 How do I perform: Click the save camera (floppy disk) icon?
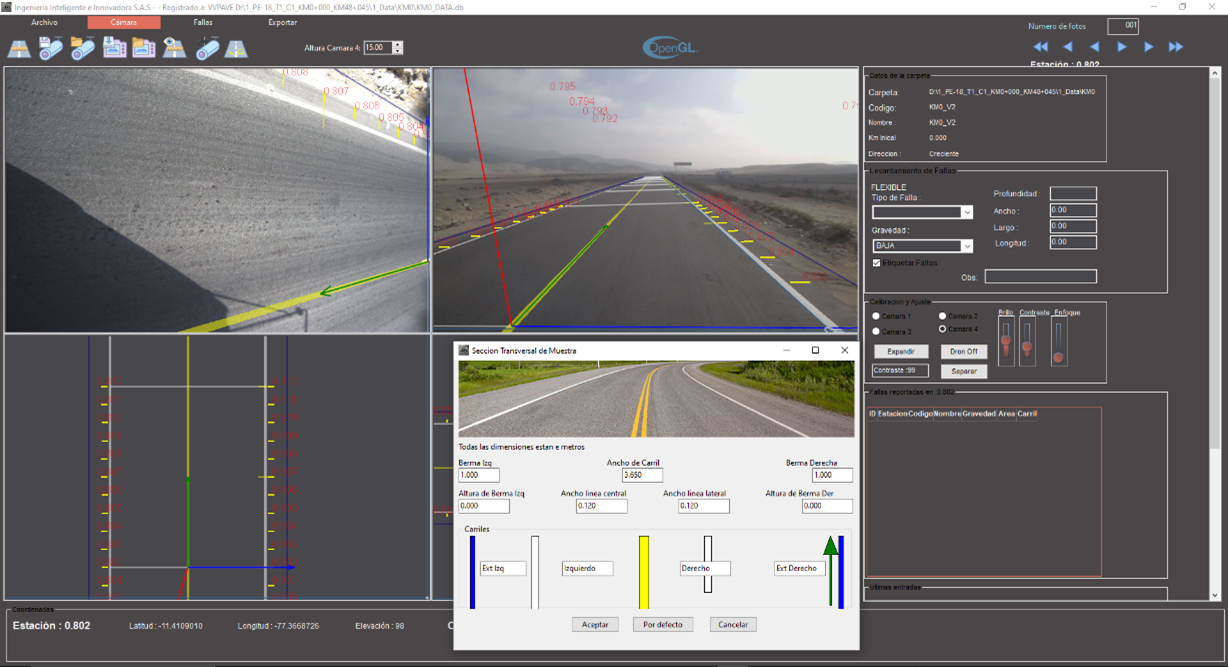pos(51,48)
